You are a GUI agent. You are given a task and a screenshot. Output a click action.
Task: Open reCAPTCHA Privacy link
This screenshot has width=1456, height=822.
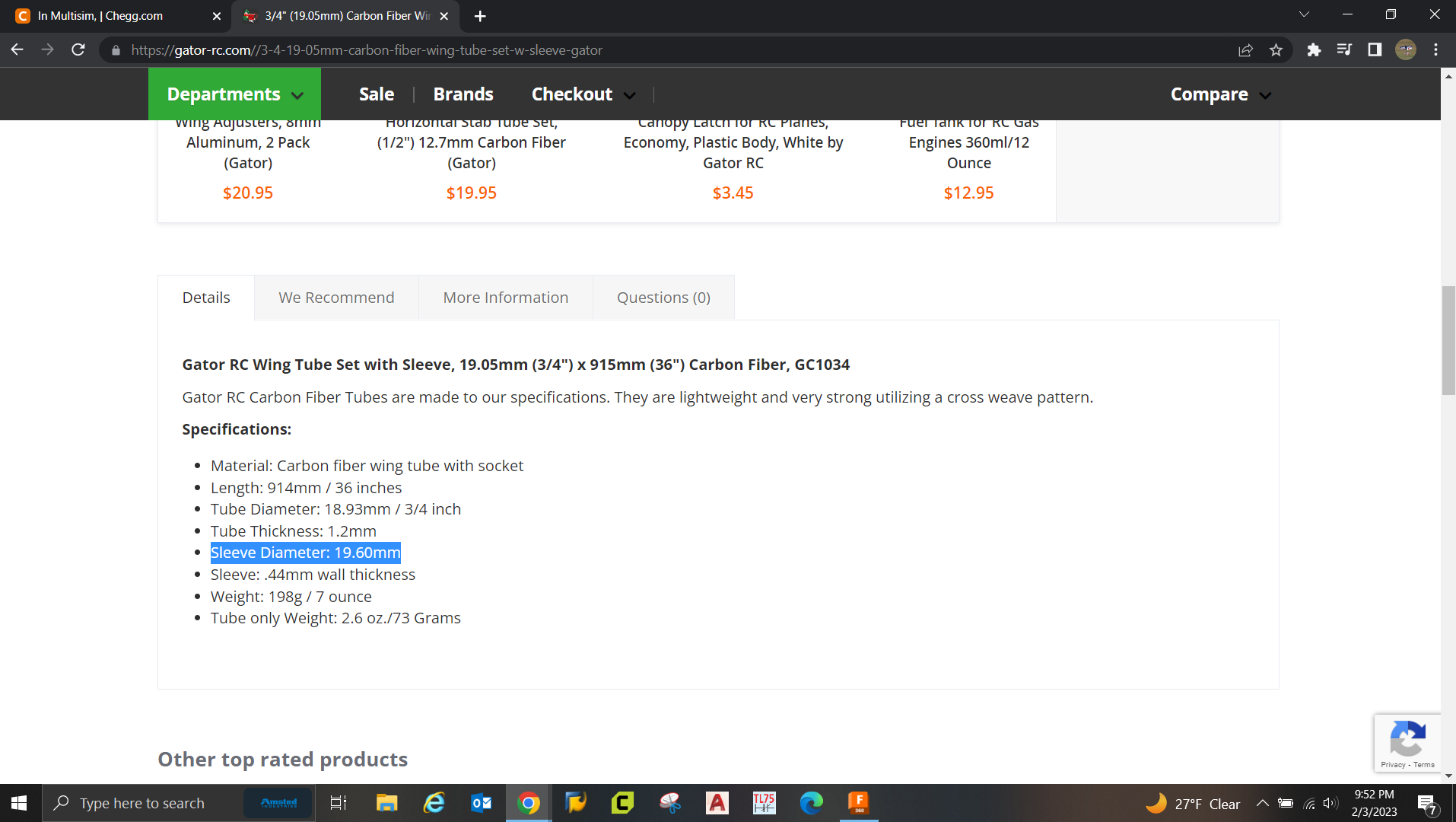[1393, 764]
